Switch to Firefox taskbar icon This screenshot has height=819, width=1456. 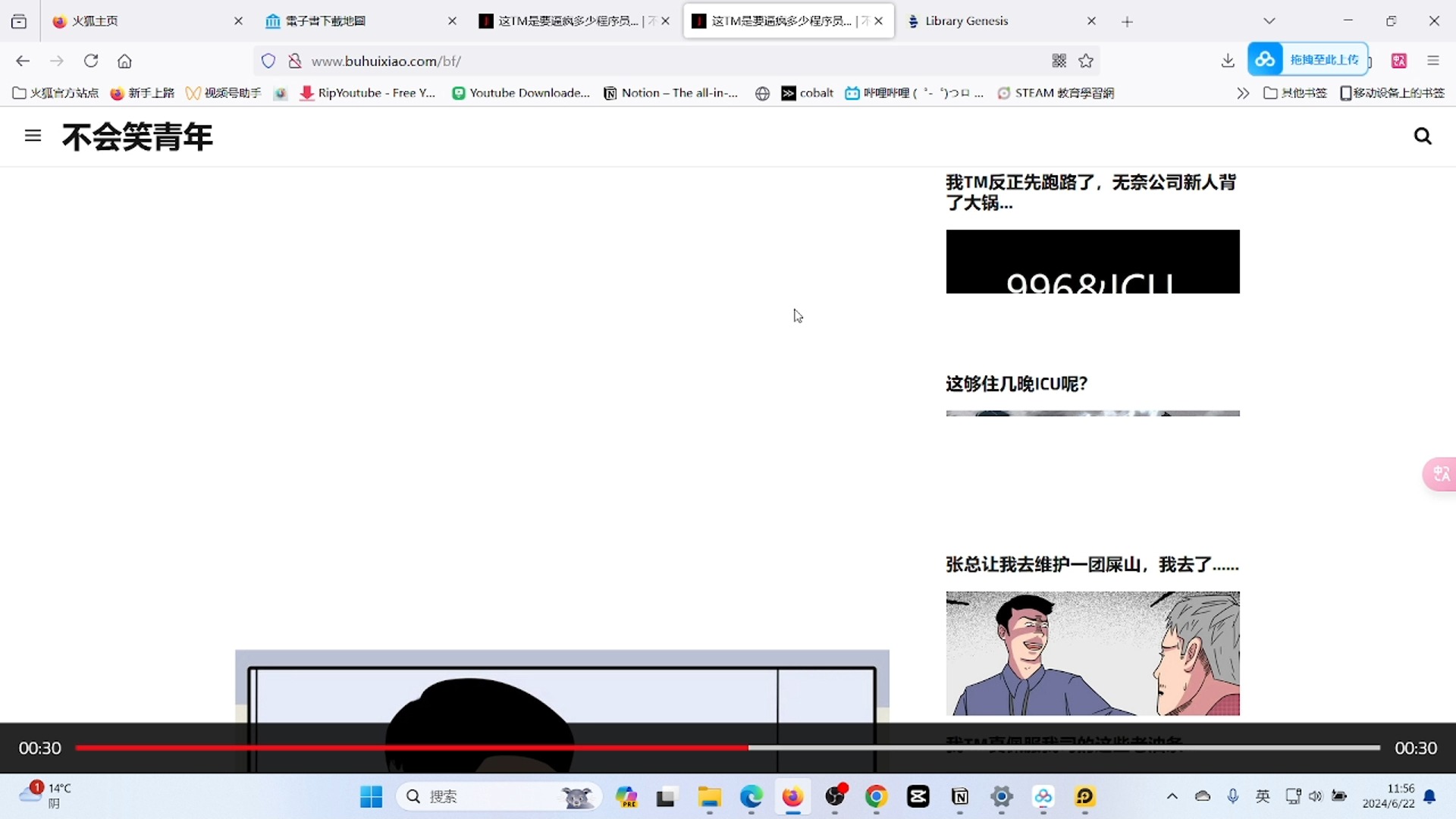[792, 796]
